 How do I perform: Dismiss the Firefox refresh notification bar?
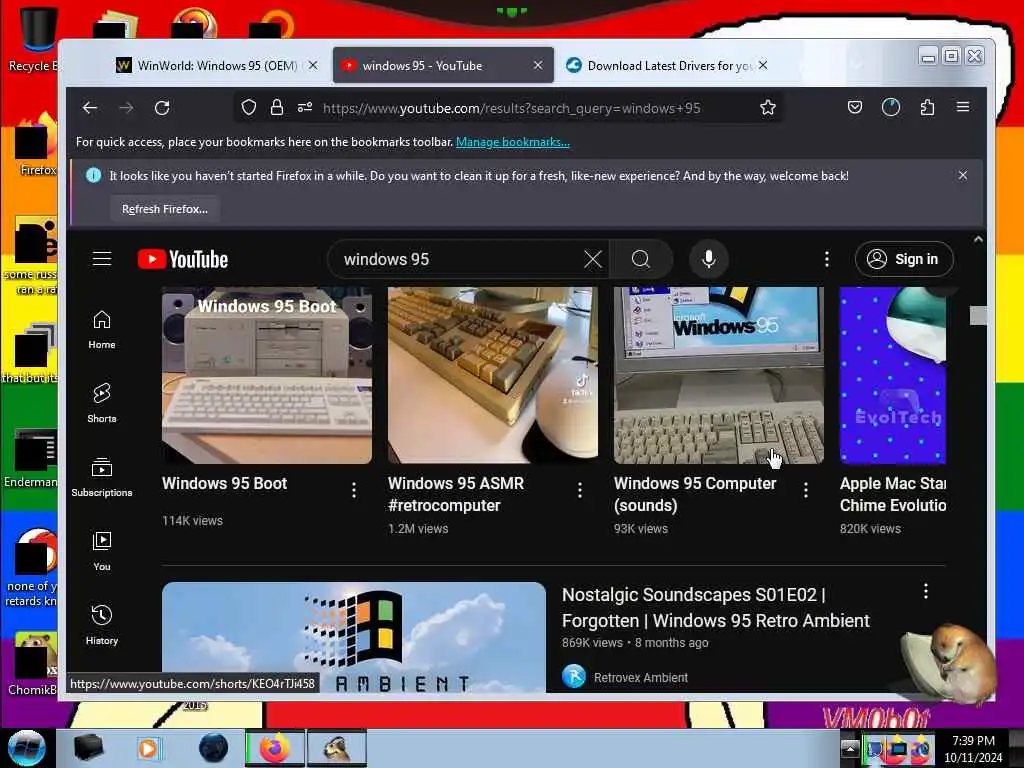pos(963,175)
